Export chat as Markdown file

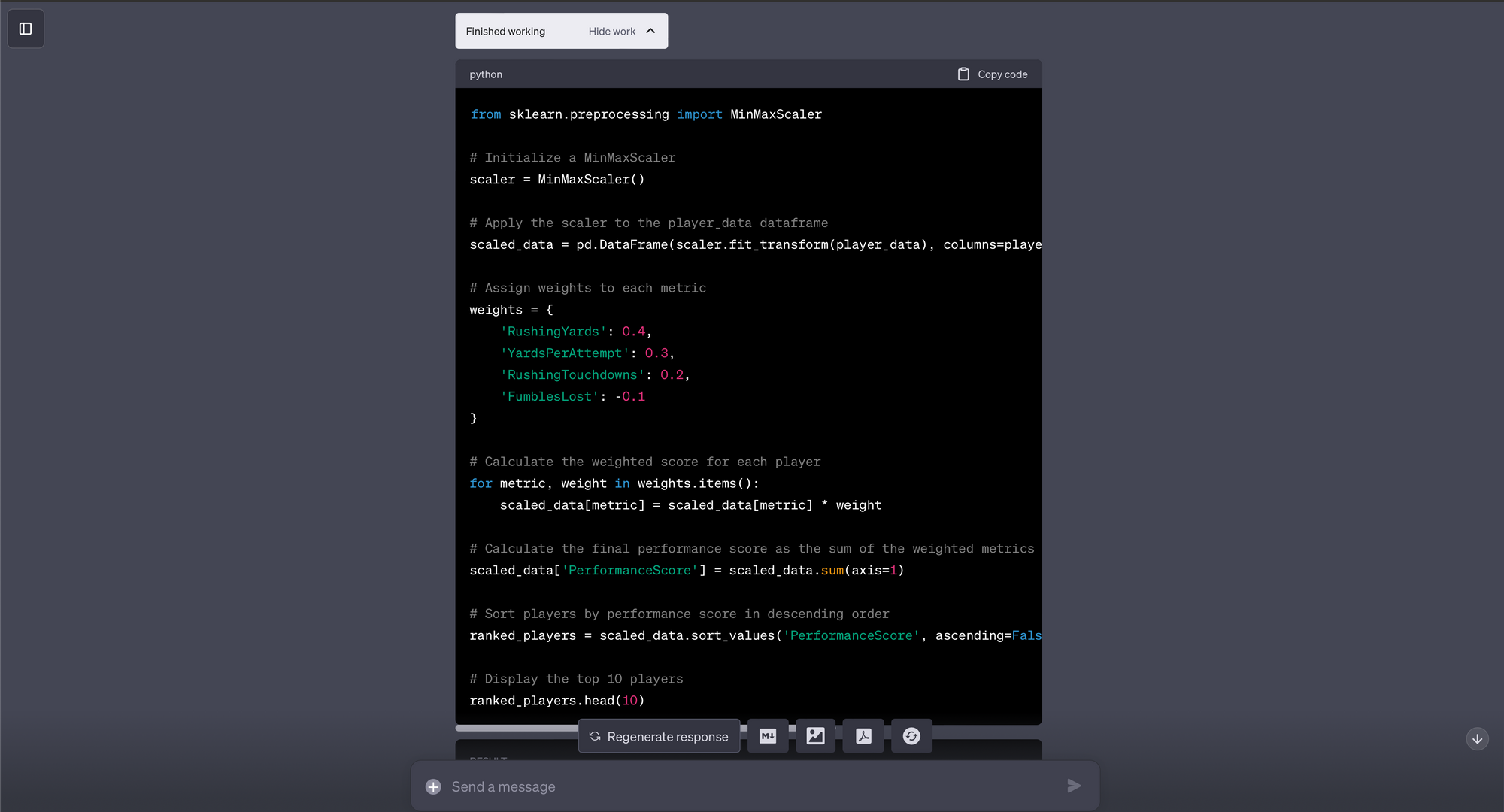coord(768,736)
